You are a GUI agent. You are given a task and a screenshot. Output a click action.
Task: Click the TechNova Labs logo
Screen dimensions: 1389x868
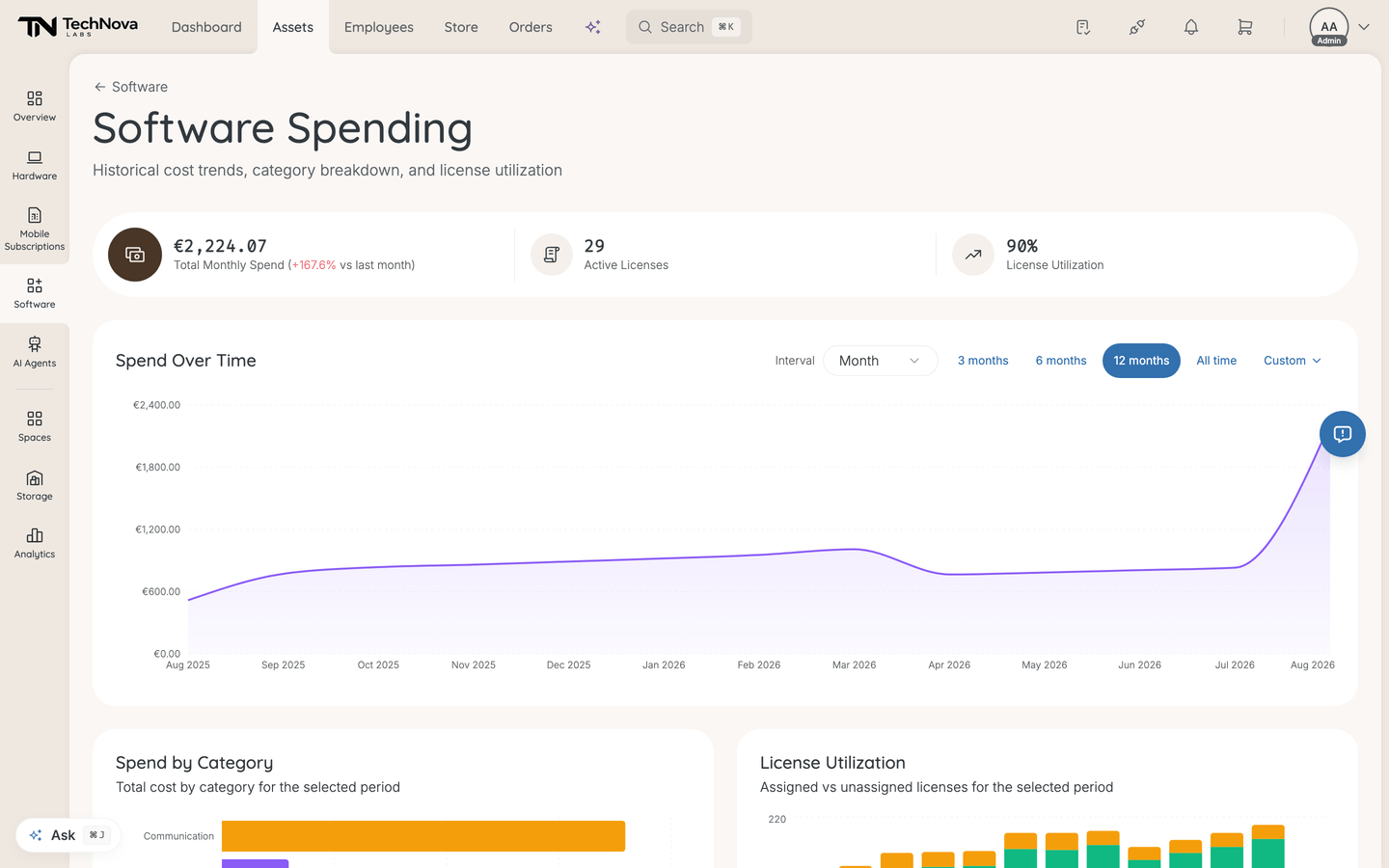click(x=78, y=27)
